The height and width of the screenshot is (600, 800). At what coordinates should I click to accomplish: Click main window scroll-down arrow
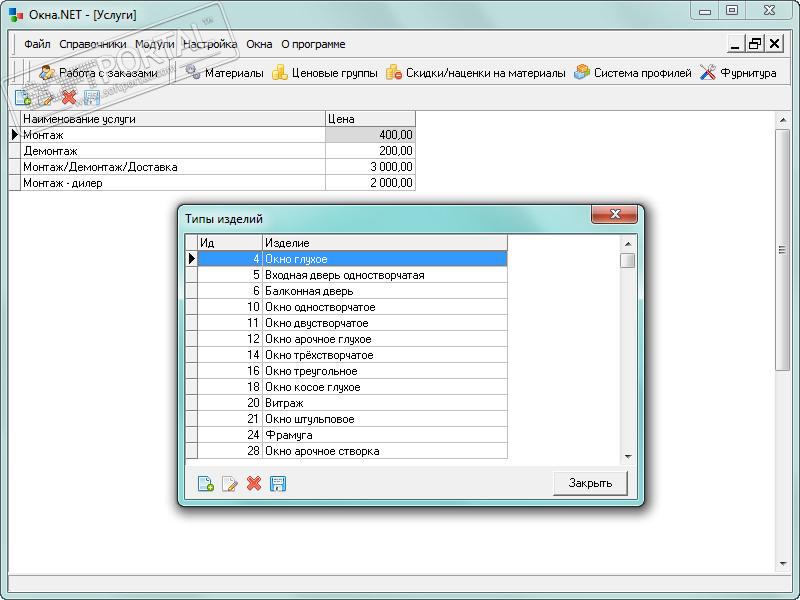pos(783,564)
